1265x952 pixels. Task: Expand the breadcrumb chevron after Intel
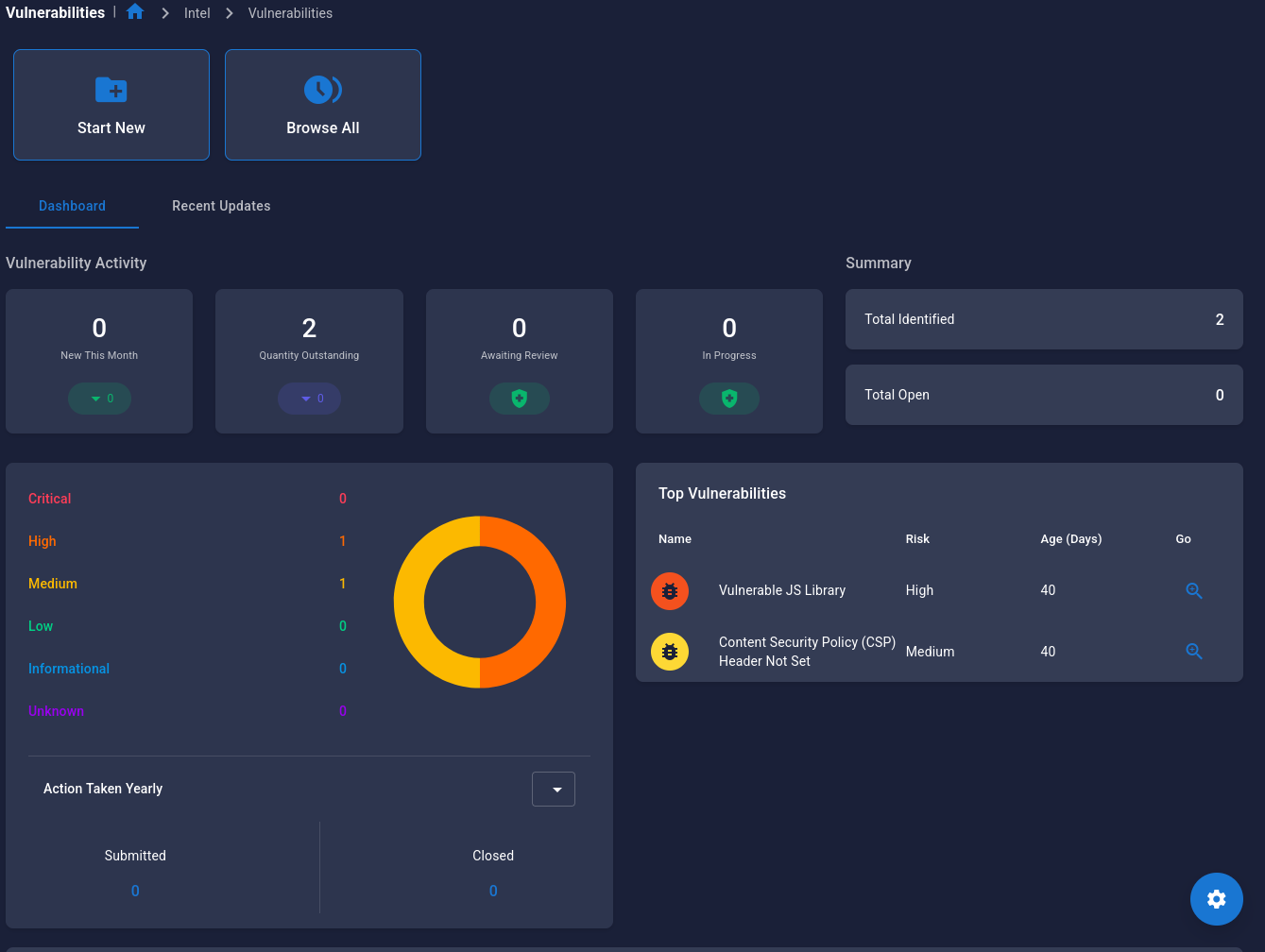[x=228, y=13]
